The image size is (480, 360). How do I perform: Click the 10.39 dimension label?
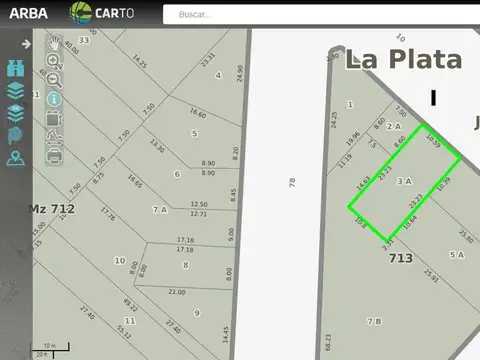point(444,184)
